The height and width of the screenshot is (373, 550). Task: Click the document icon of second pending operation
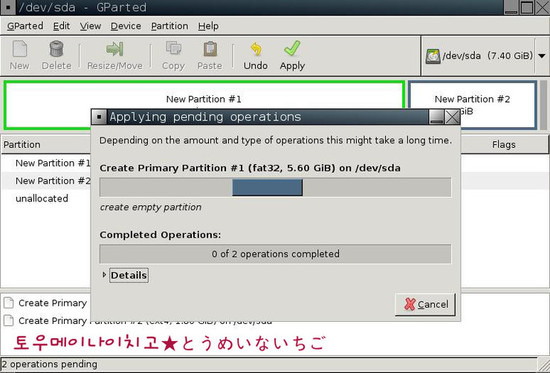coord(9,320)
